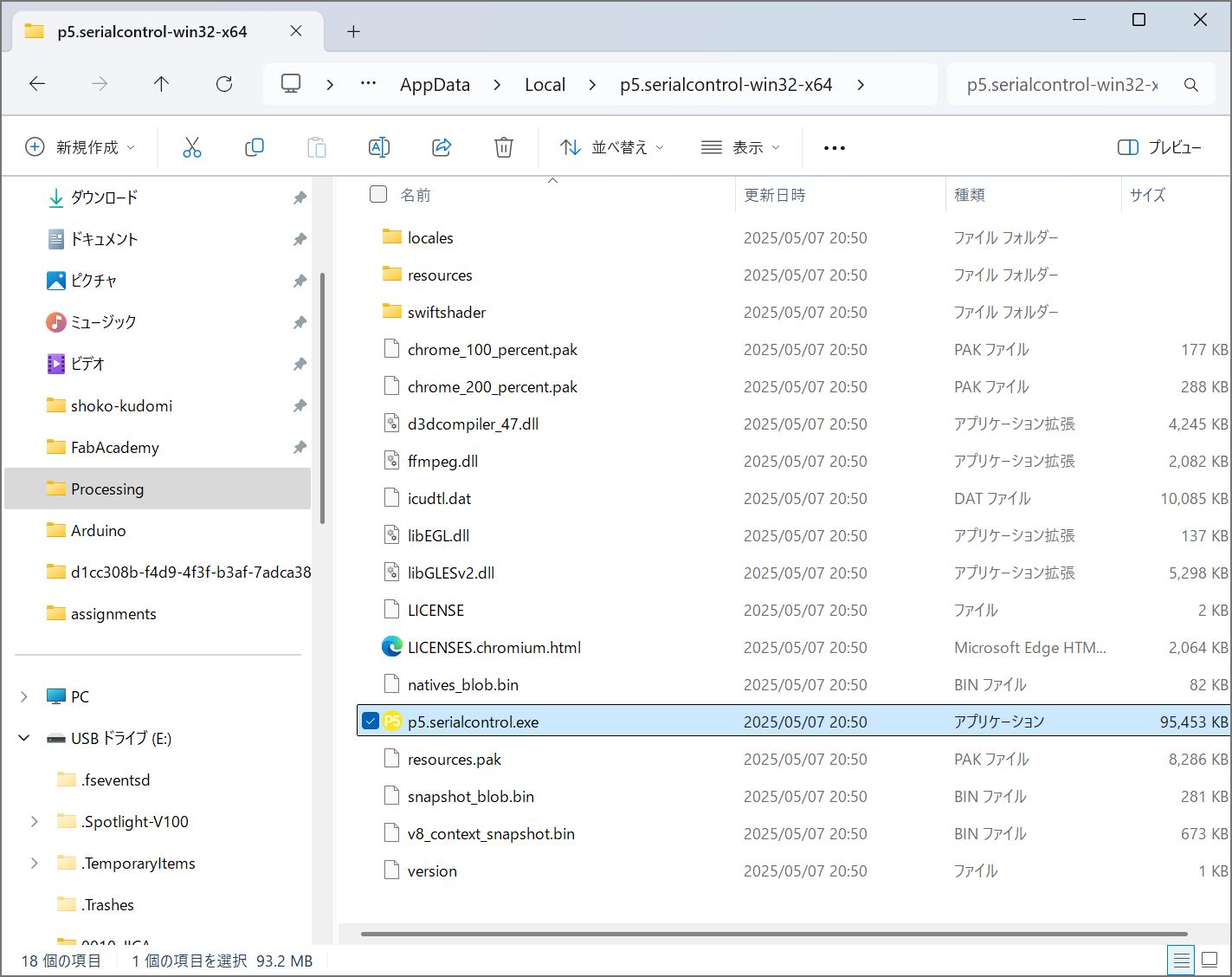Click the d3dcompiler_47.dll file icon
1232x977 pixels.
point(392,424)
